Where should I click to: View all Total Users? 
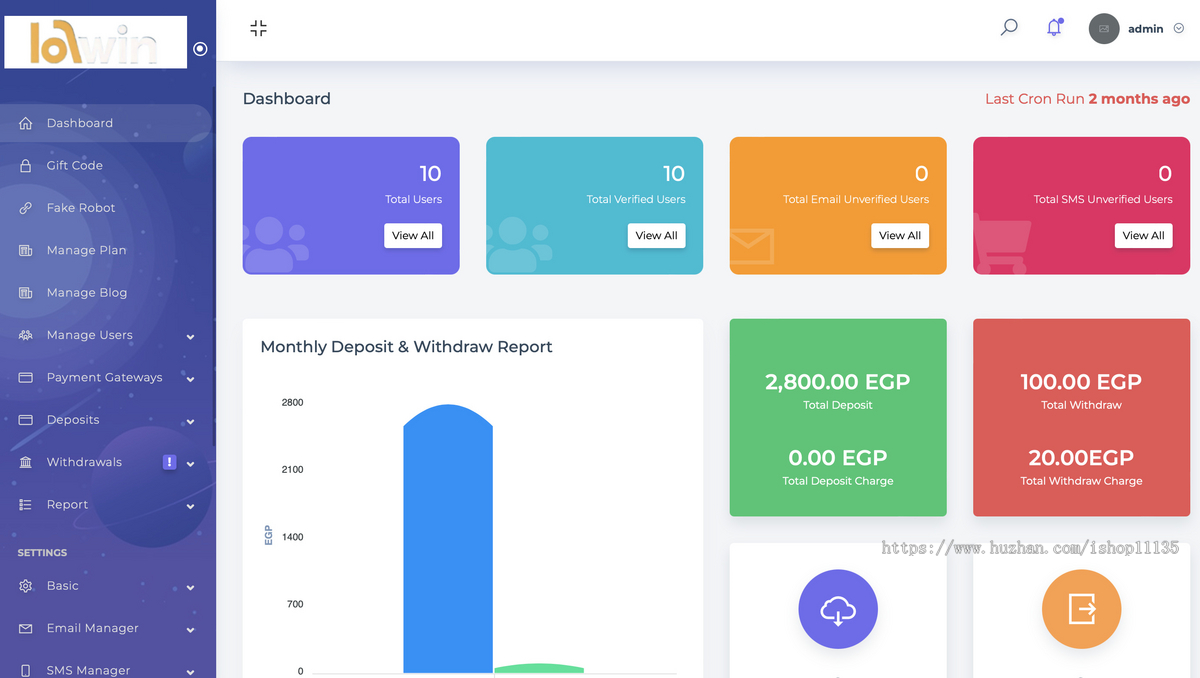413,236
